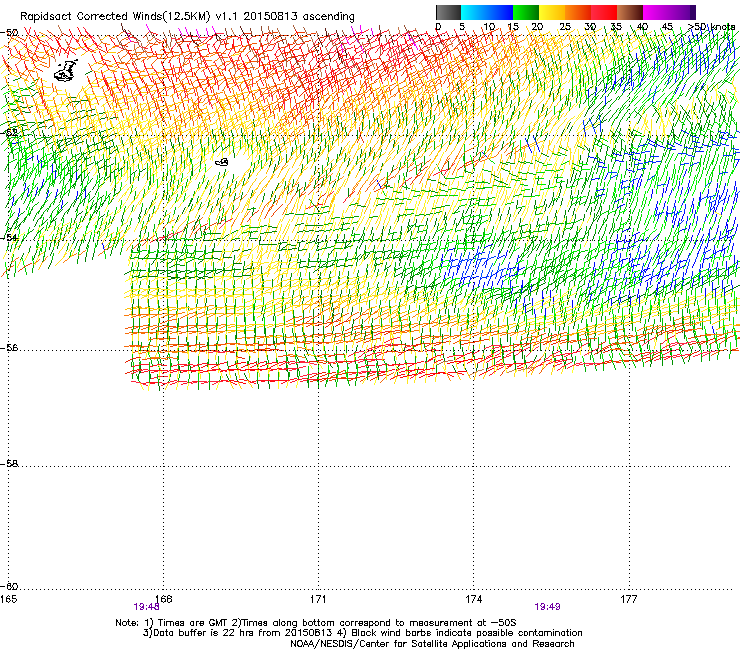Click the cyan 5-10 knots legend segment
The image size is (740, 650).
click(x=474, y=12)
